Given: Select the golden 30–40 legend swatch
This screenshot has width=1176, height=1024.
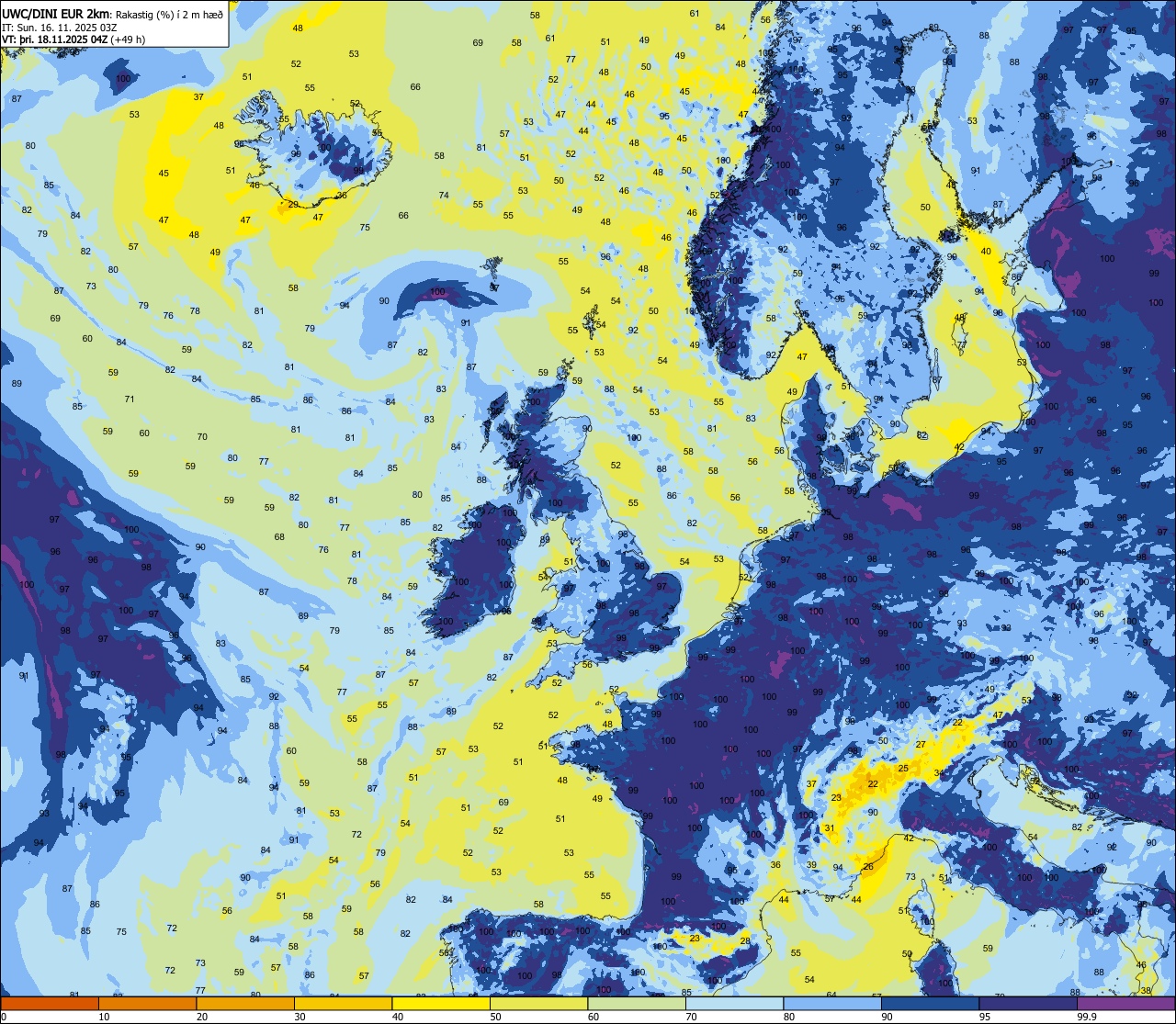Looking at the screenshot, I should point(343,1004).
